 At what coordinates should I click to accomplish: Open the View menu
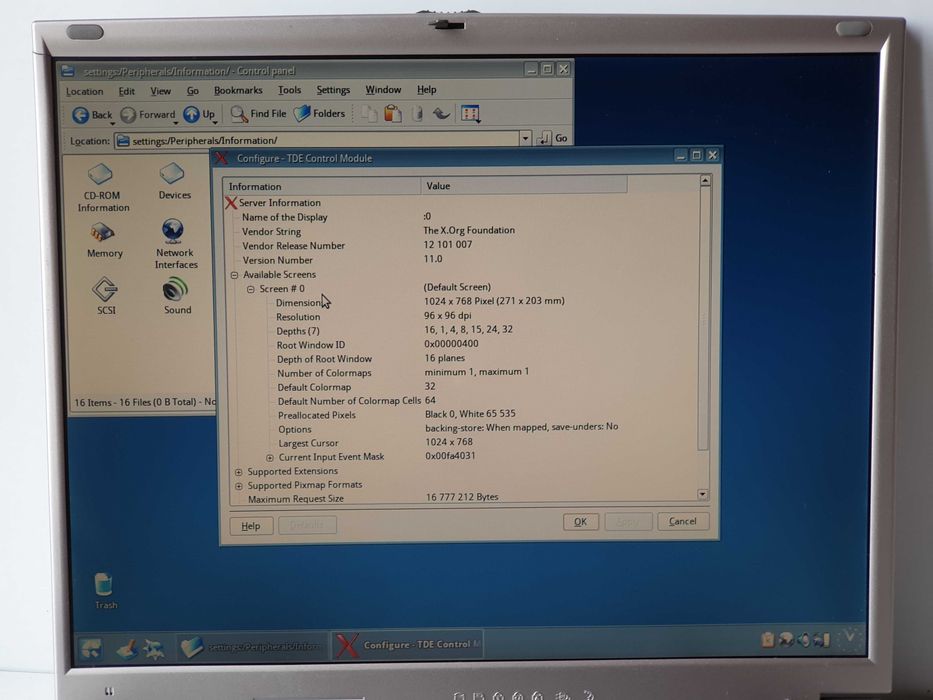click(160, 91)
